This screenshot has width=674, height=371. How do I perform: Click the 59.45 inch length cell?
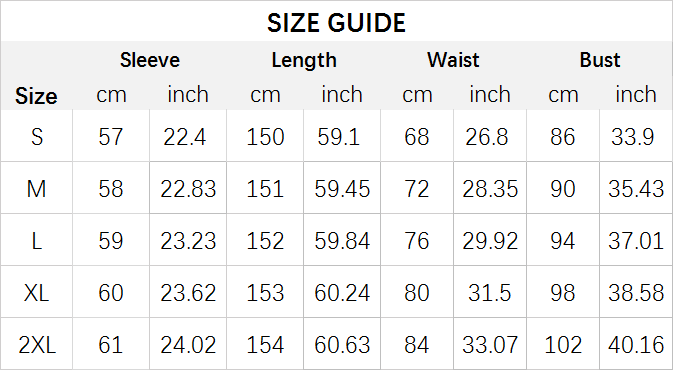coord(342,189)
